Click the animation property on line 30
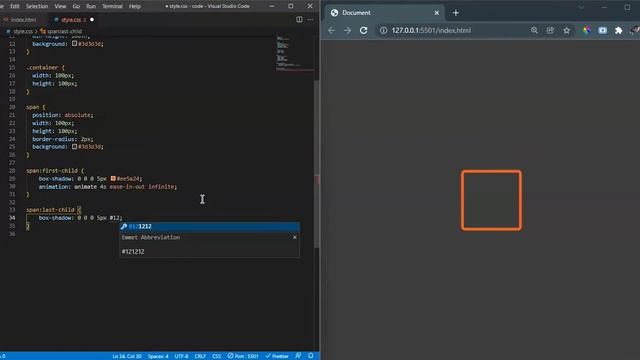 pyautogui.click(x=54, y=186)
